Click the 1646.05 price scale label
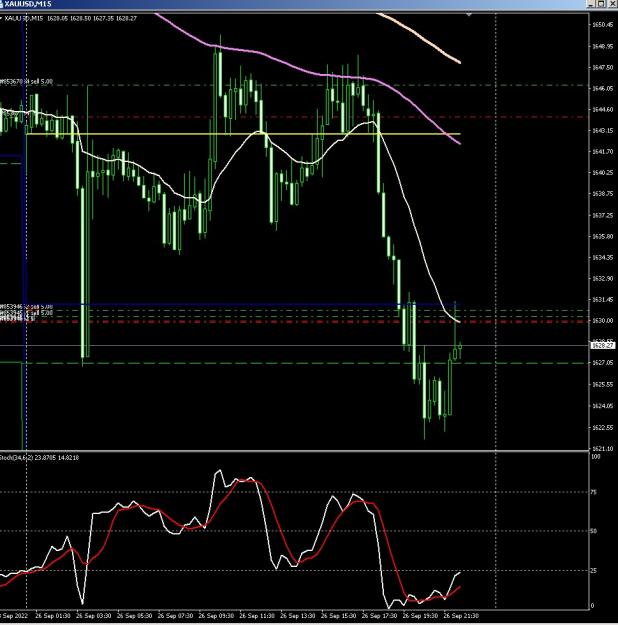This screenshot has height=625, width=618. 602,88
